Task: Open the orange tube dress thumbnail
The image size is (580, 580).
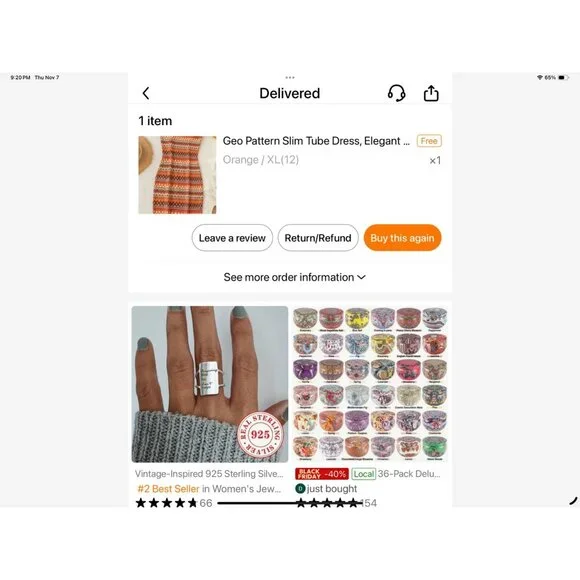Action: click(x=177, y=175)
